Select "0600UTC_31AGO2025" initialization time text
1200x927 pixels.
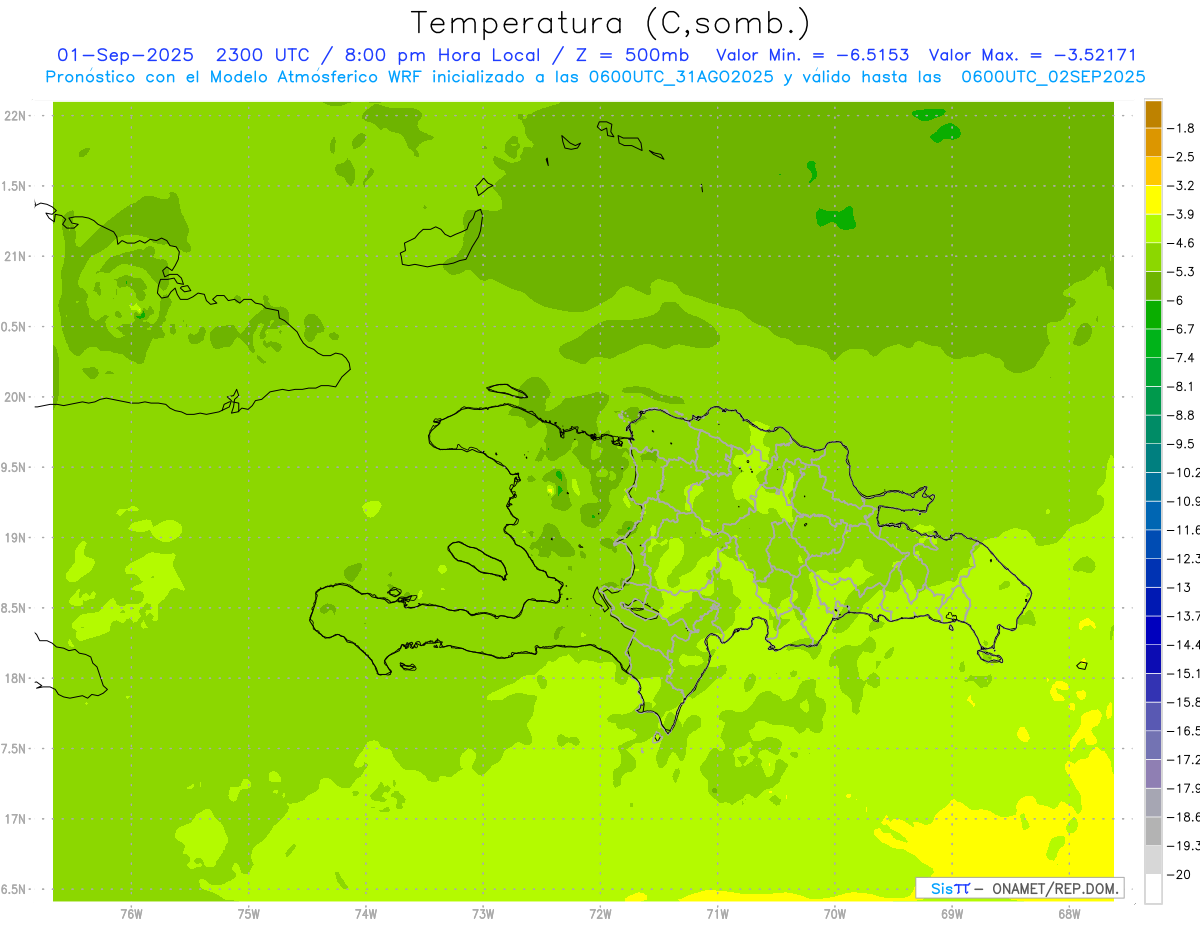click(x=680, y=76)
